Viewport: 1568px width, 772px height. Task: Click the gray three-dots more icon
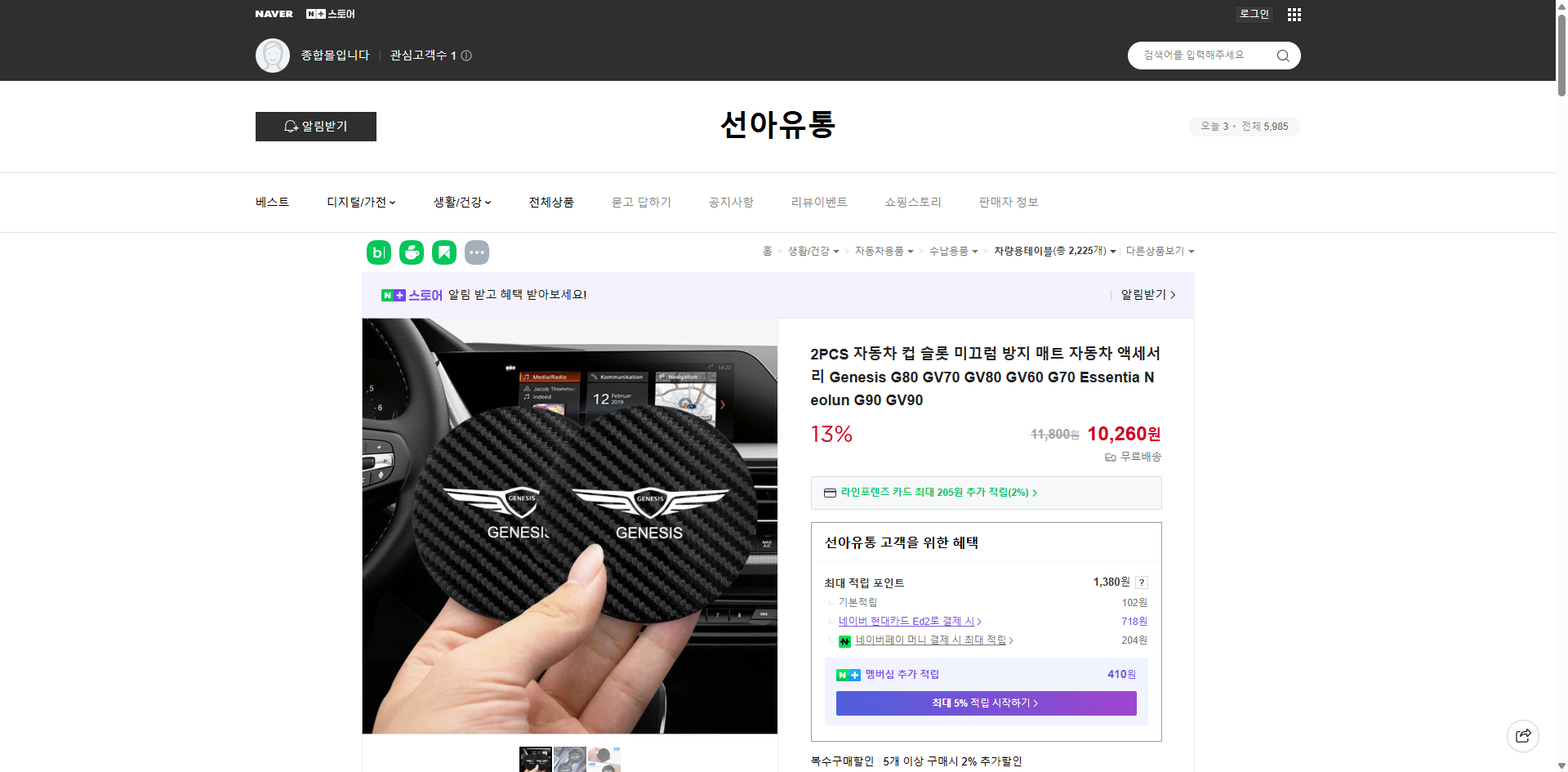(477, 252)
